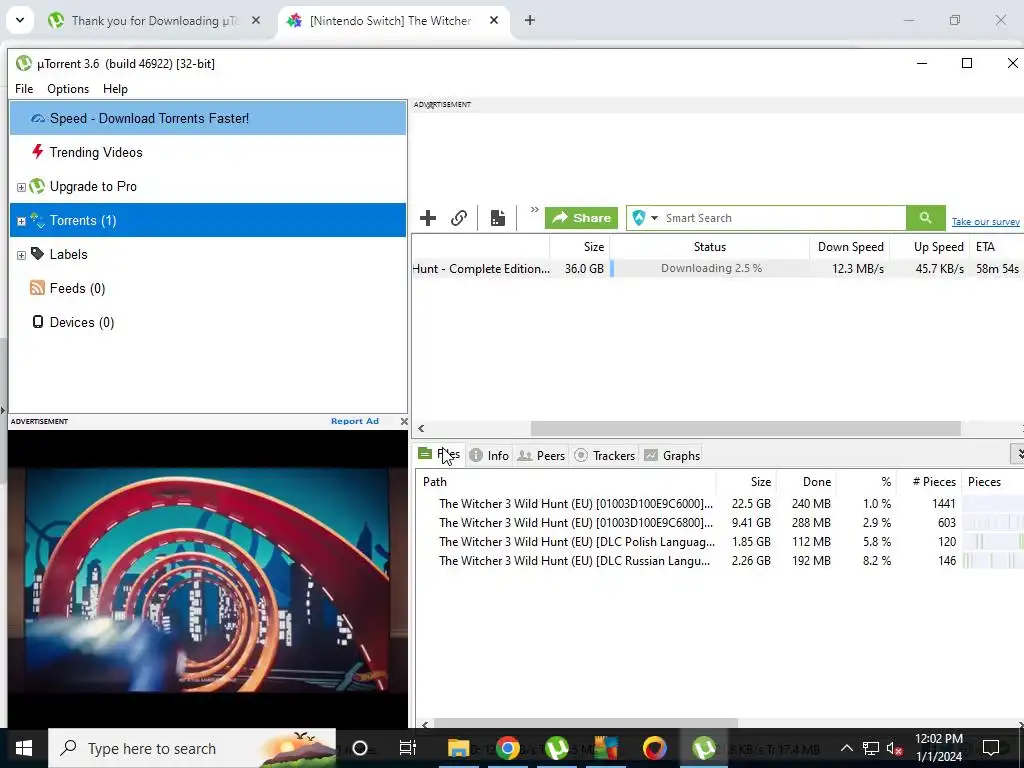
Task: Switch to the Trackers tab
Action: tap(605, 455)
